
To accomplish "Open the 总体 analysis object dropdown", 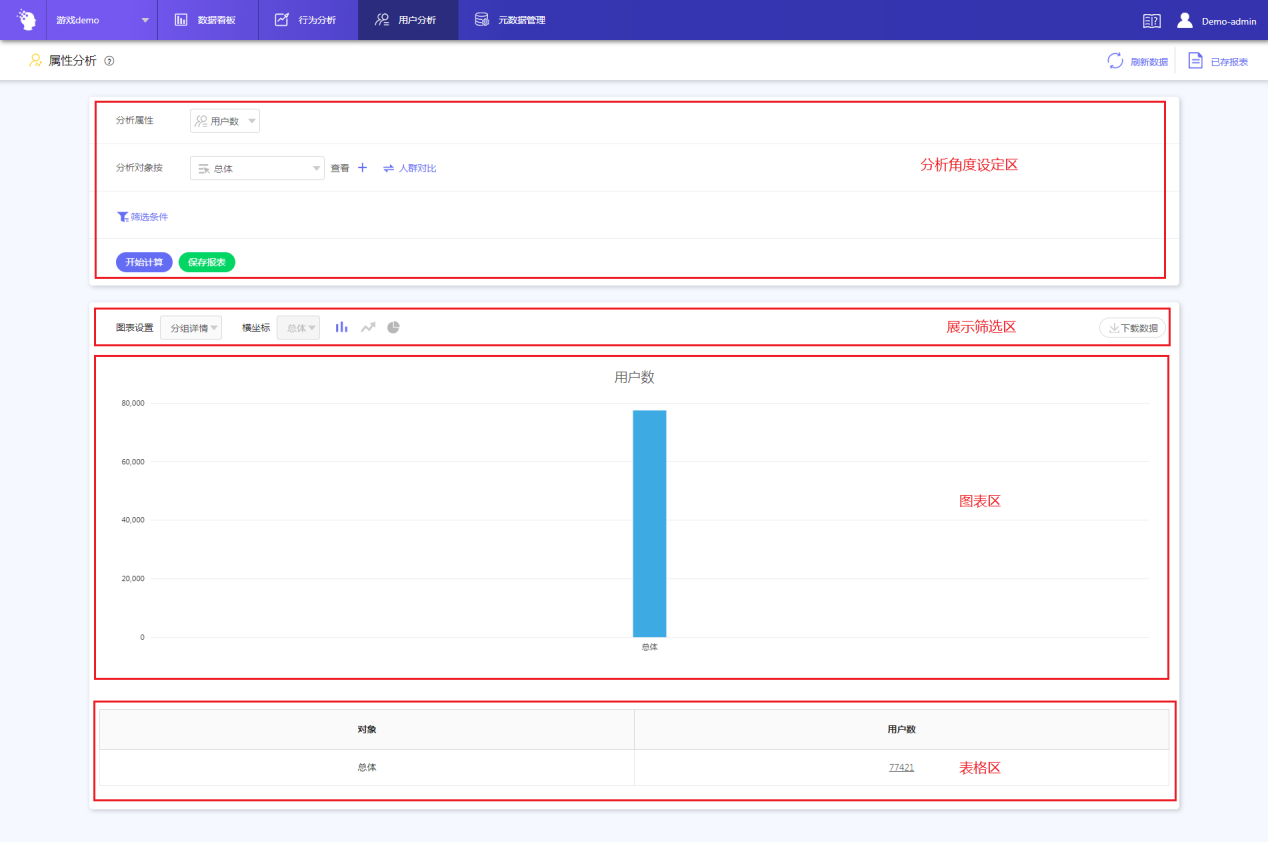I will (x=257, y=169).
